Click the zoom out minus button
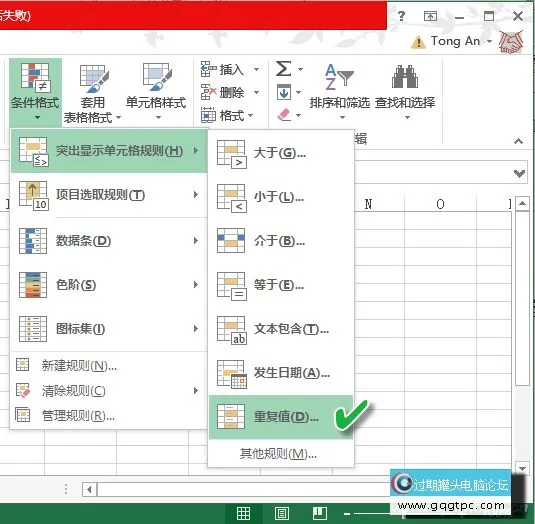535x524 pixels. pos(347,513)
